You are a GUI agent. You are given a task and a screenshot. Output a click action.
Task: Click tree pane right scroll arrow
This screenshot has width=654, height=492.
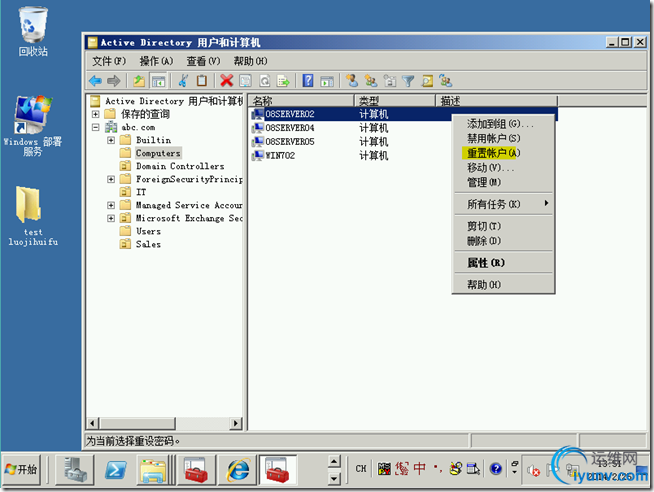pyautogui.click(x=236, y=423)
